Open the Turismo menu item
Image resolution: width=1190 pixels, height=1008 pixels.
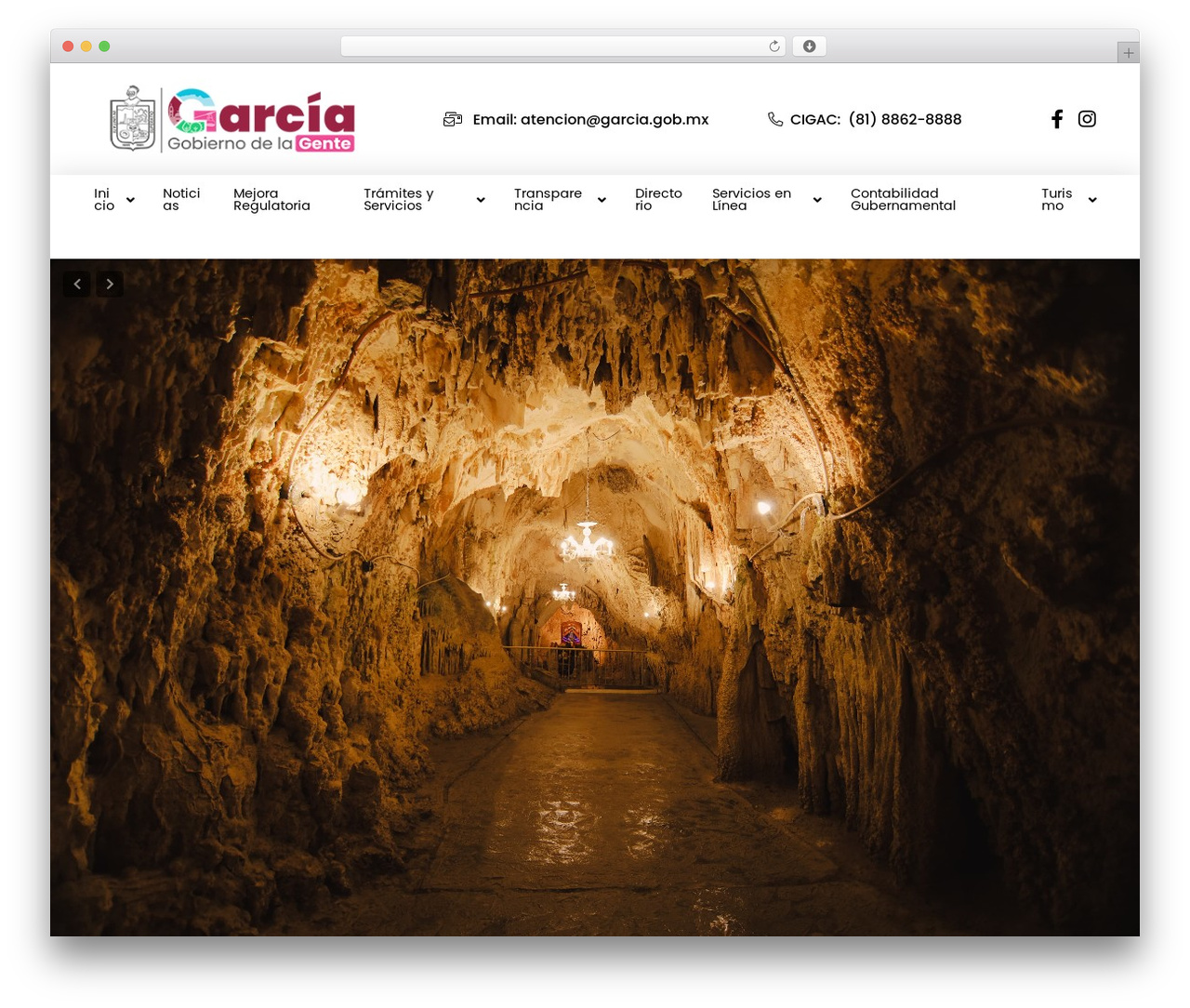[1057, 200]
